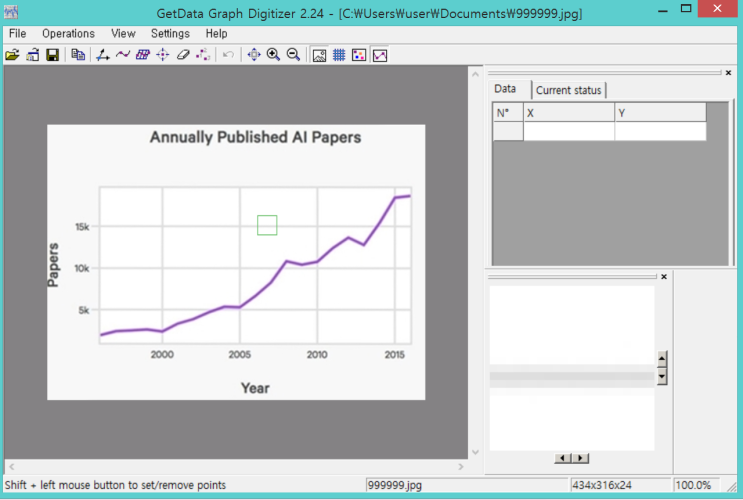
Task: Click the 15k y-axis label
Action: tap(82, 227)
